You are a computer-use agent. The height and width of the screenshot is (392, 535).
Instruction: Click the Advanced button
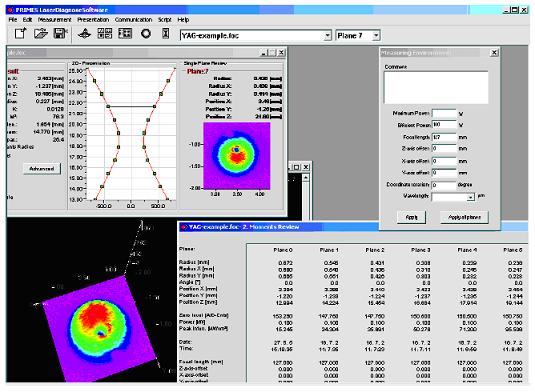tap(42, 169)
